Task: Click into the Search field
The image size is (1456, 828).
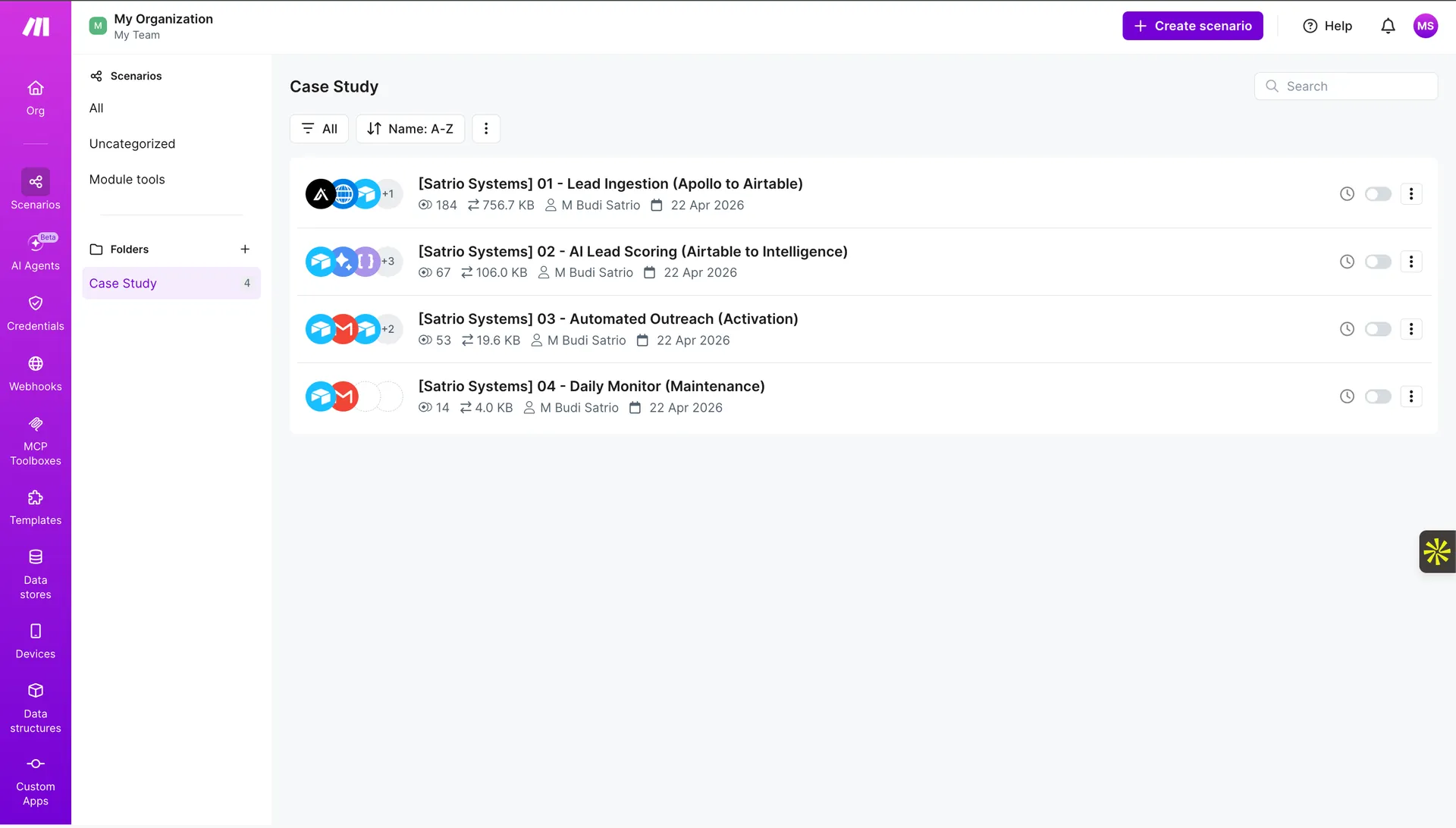Action: pos(1346,86)
